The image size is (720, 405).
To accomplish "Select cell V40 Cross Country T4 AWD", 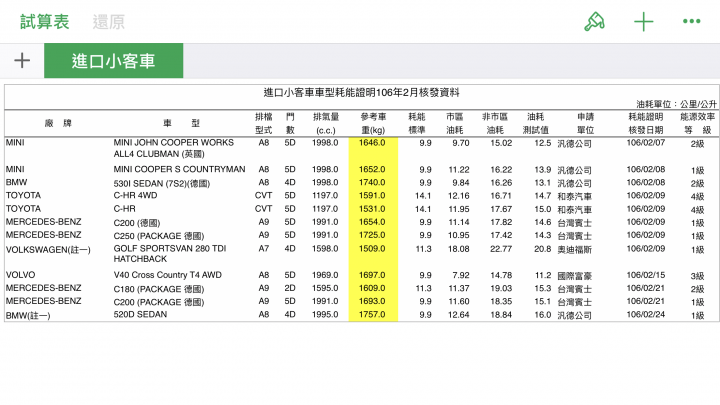I will pos(168,275).
